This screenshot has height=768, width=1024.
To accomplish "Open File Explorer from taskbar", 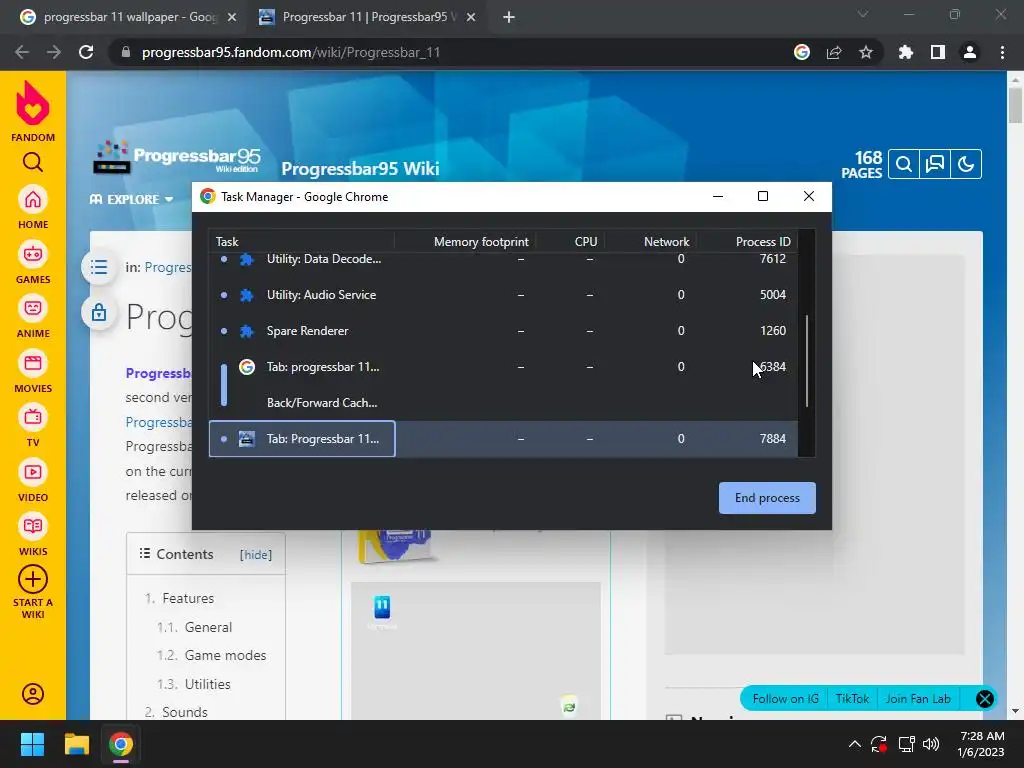I will click(76, 744).
